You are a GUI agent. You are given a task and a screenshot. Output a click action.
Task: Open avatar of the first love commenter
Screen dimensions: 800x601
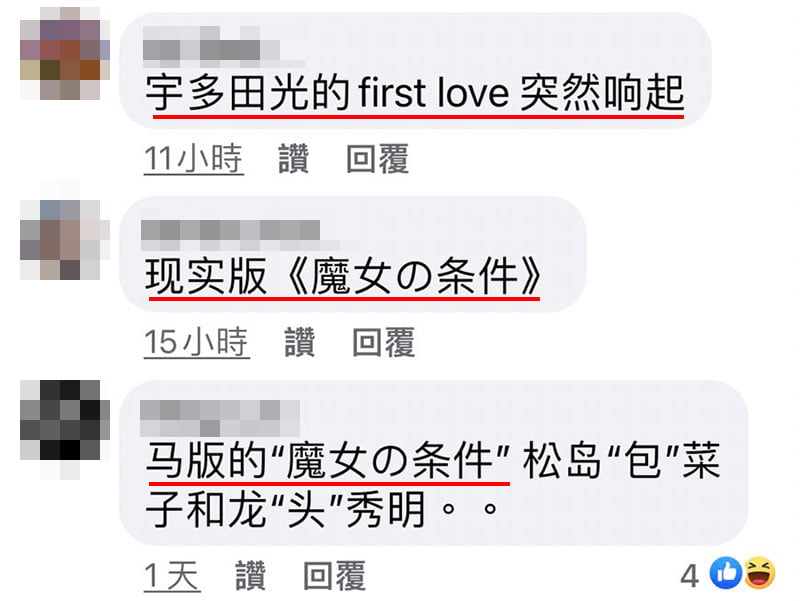[62, 58]
